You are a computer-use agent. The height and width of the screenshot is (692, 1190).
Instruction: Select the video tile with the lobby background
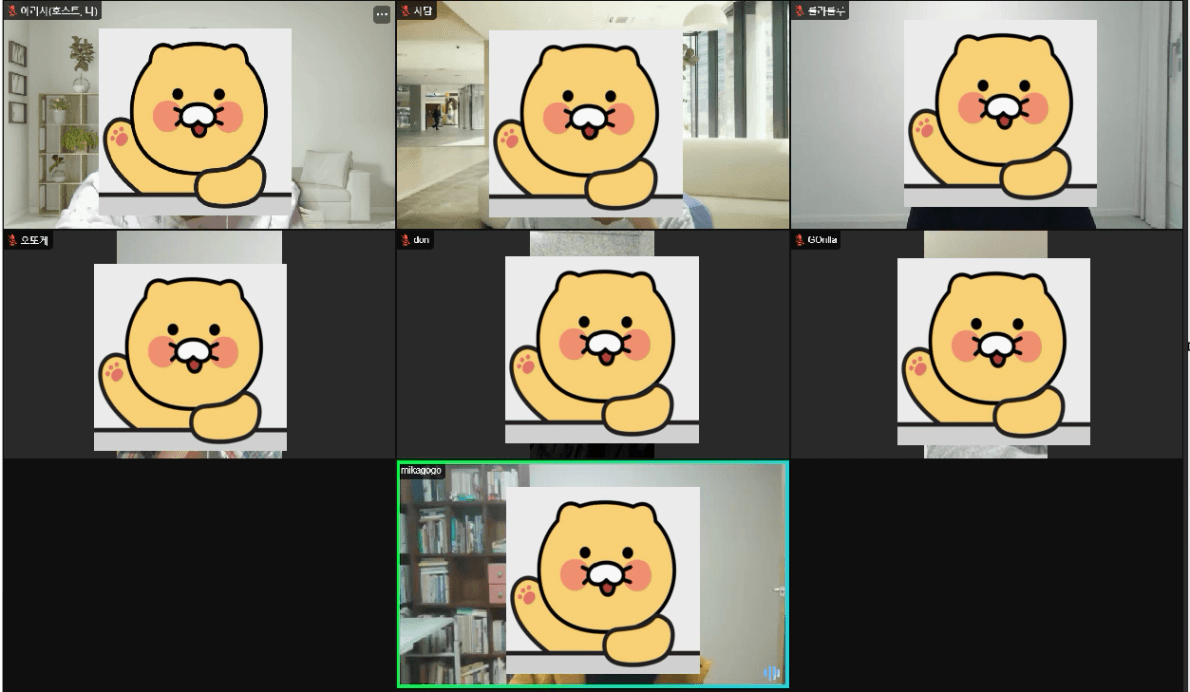593,115
